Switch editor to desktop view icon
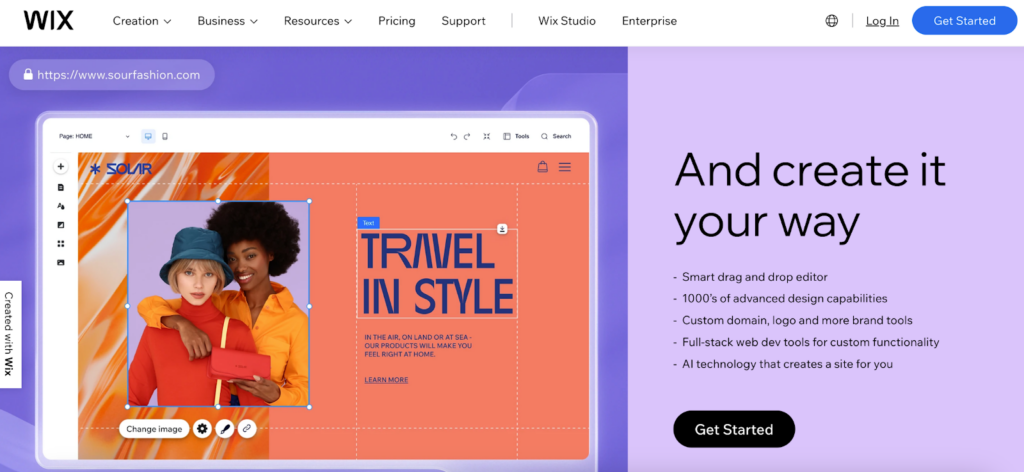 [x=148, y=136]
